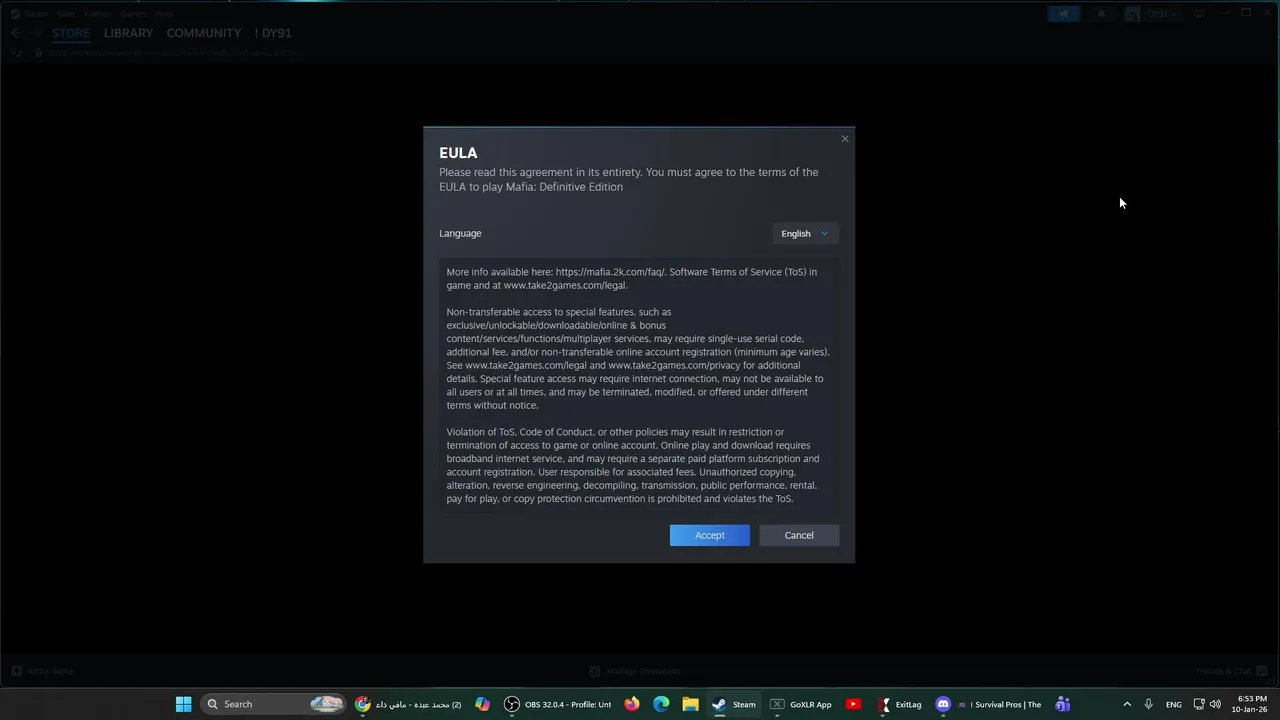This screenshot has height=720, width=1280.
Task: Select the LIBRARY tab in Steam
Action: click(x=128, y=33)
